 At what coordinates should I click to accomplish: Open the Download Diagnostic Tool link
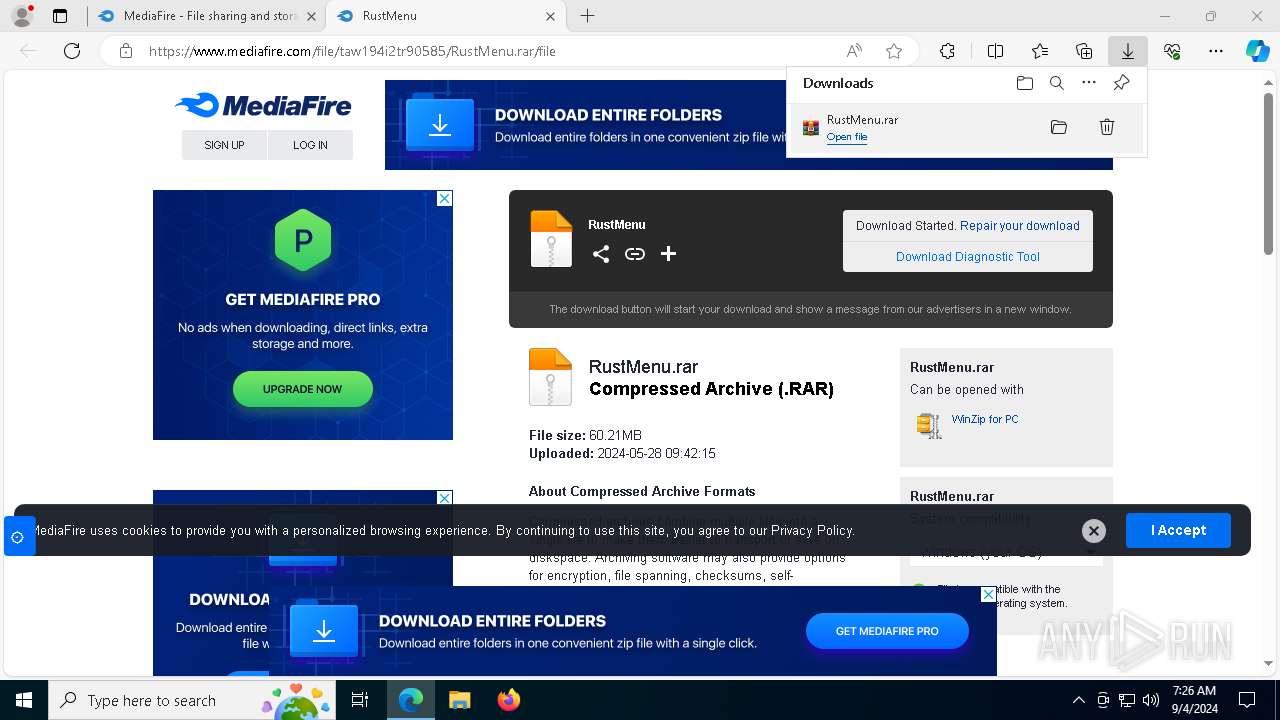(967, 257)
